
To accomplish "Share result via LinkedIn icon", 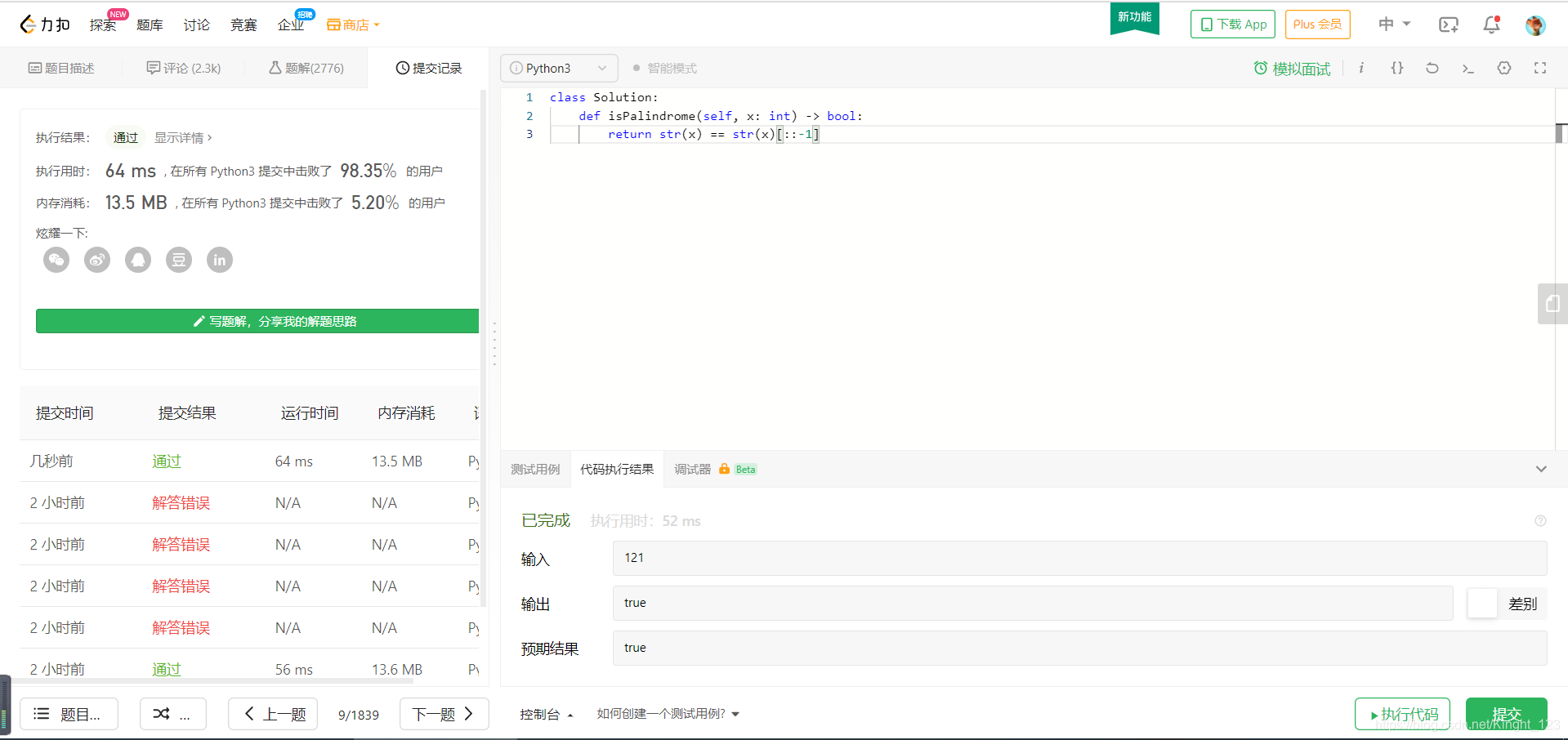I will point(220,260).
